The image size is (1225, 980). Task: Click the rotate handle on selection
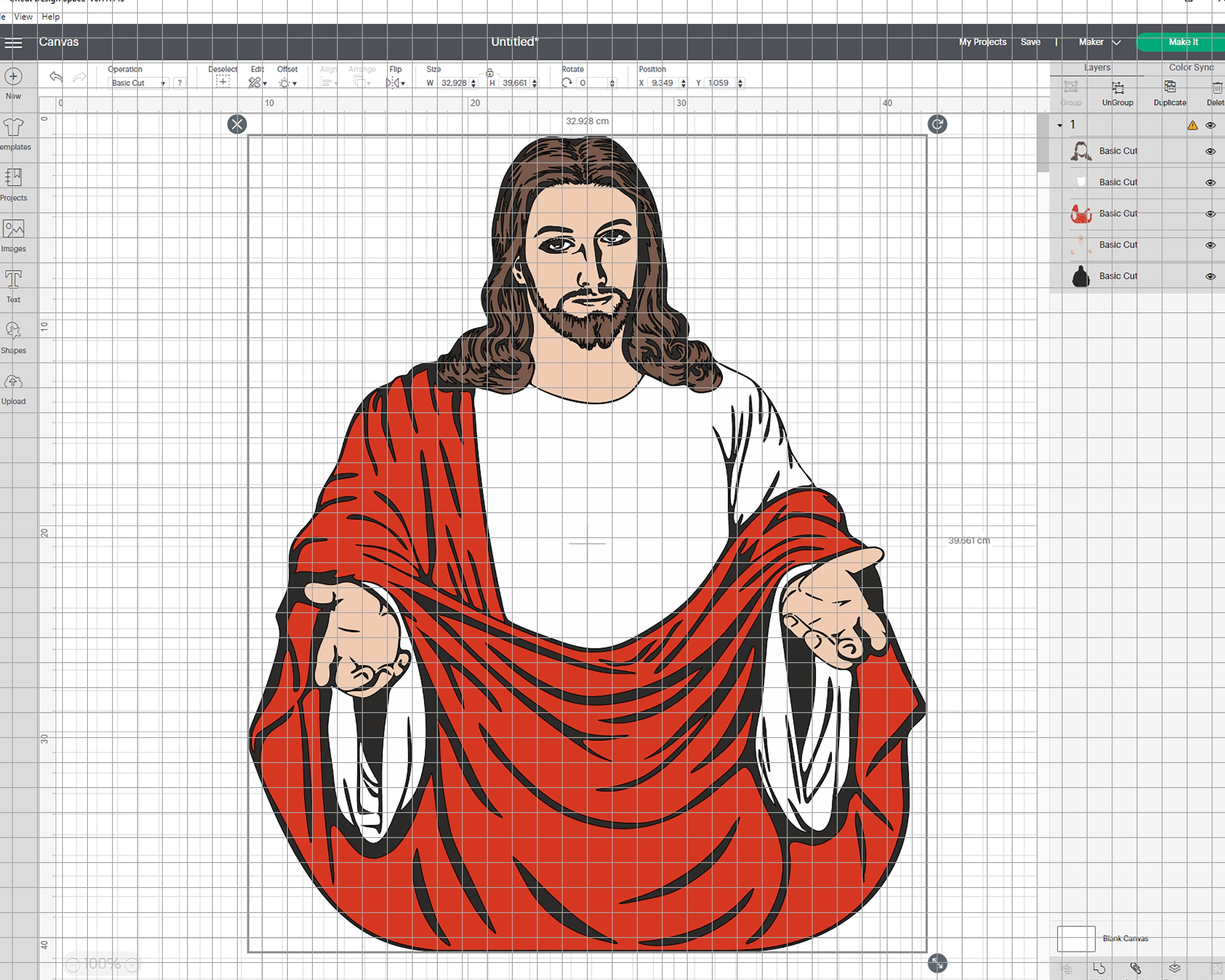(x=937, y=125)
